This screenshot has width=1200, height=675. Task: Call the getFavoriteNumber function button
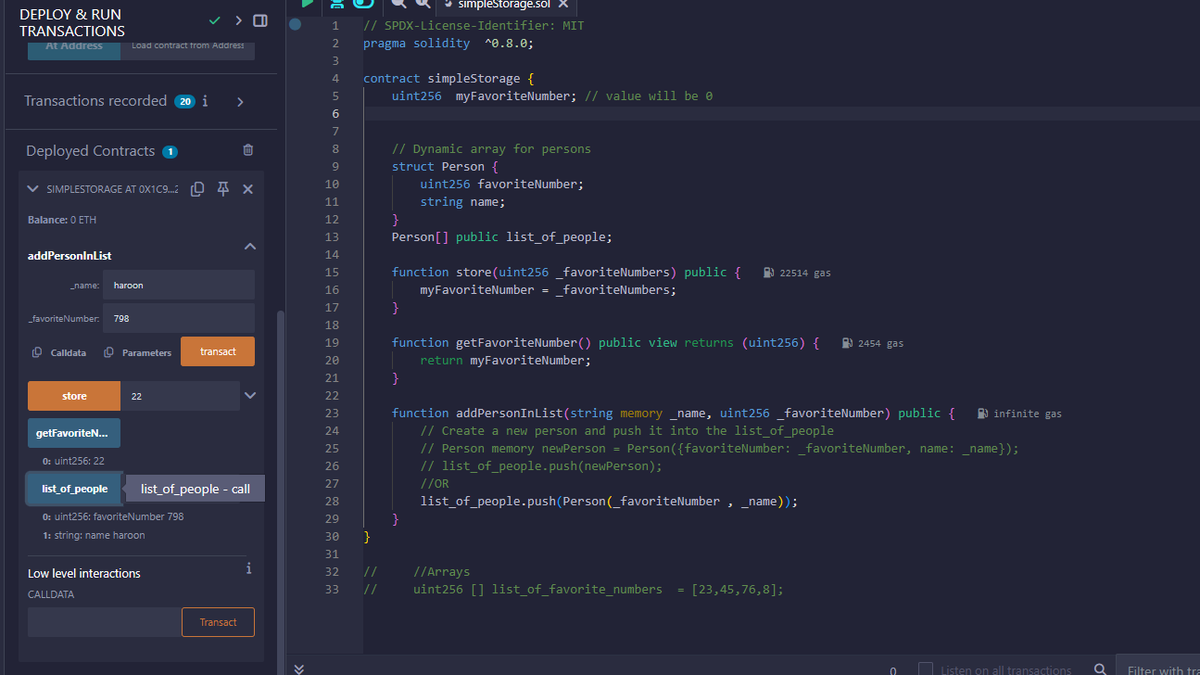pos(74,433)
